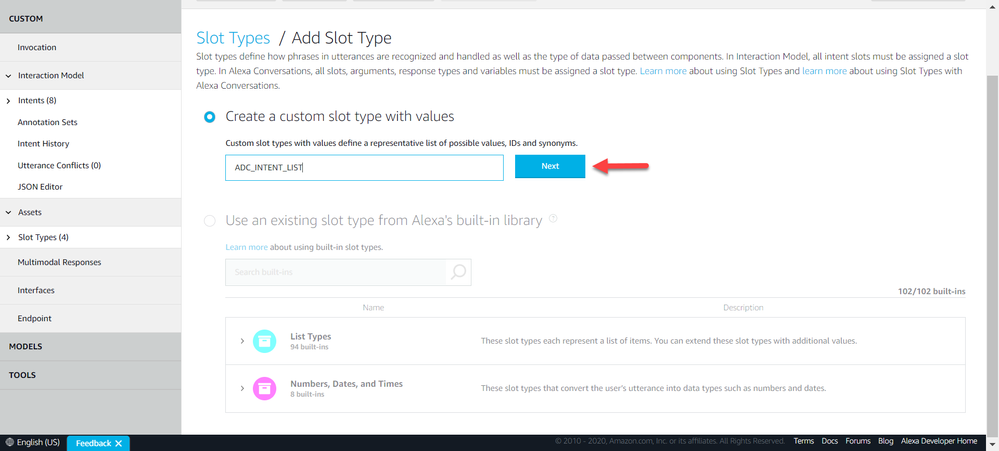
Task: Click the help icon beside built-in library heading
Action: click(x=553, y=219)
